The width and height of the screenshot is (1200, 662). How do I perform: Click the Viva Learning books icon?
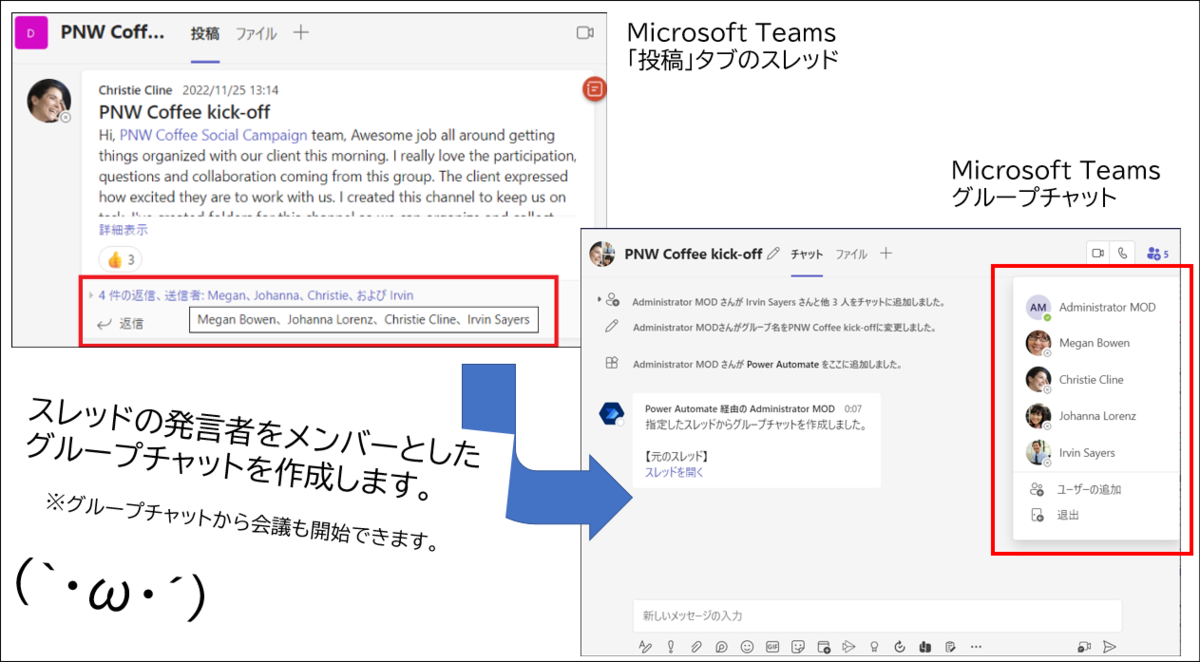pos(925,647)
